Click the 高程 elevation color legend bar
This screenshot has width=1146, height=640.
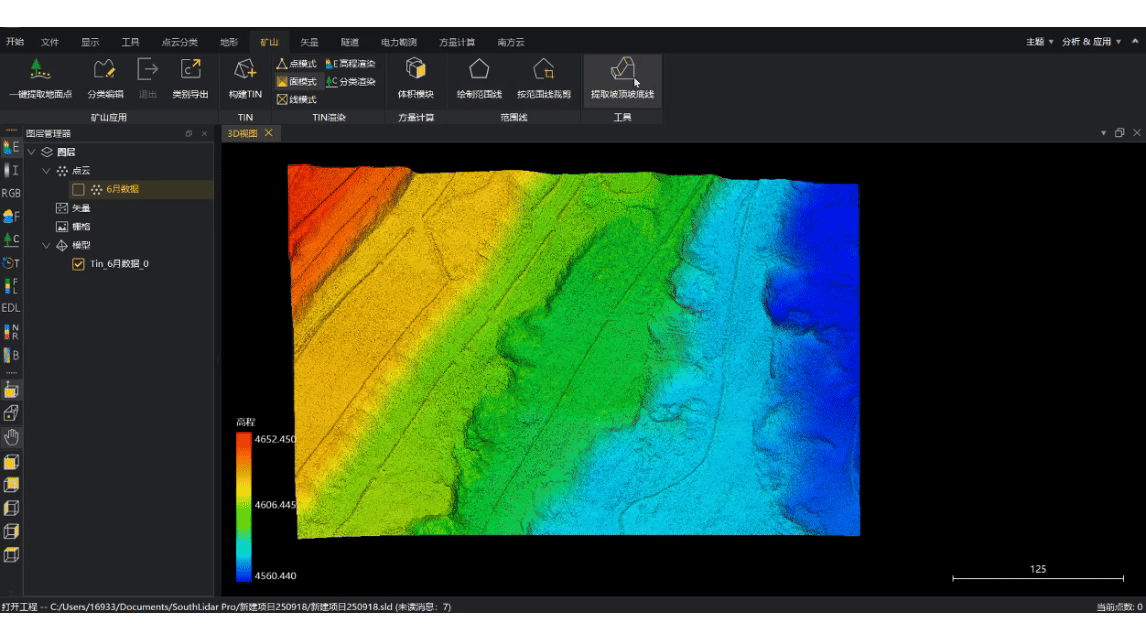244,507
